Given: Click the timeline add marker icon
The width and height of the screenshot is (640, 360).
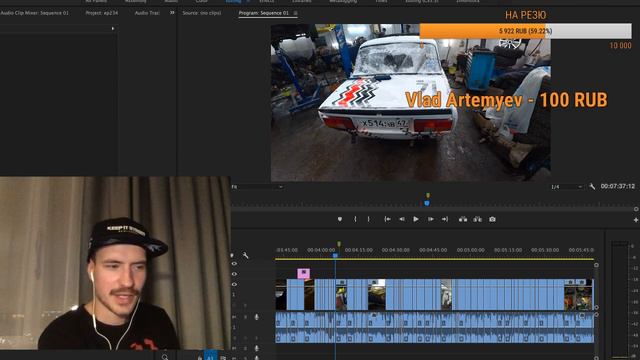Looking at the screenshot, I should [x=233, y=255].
